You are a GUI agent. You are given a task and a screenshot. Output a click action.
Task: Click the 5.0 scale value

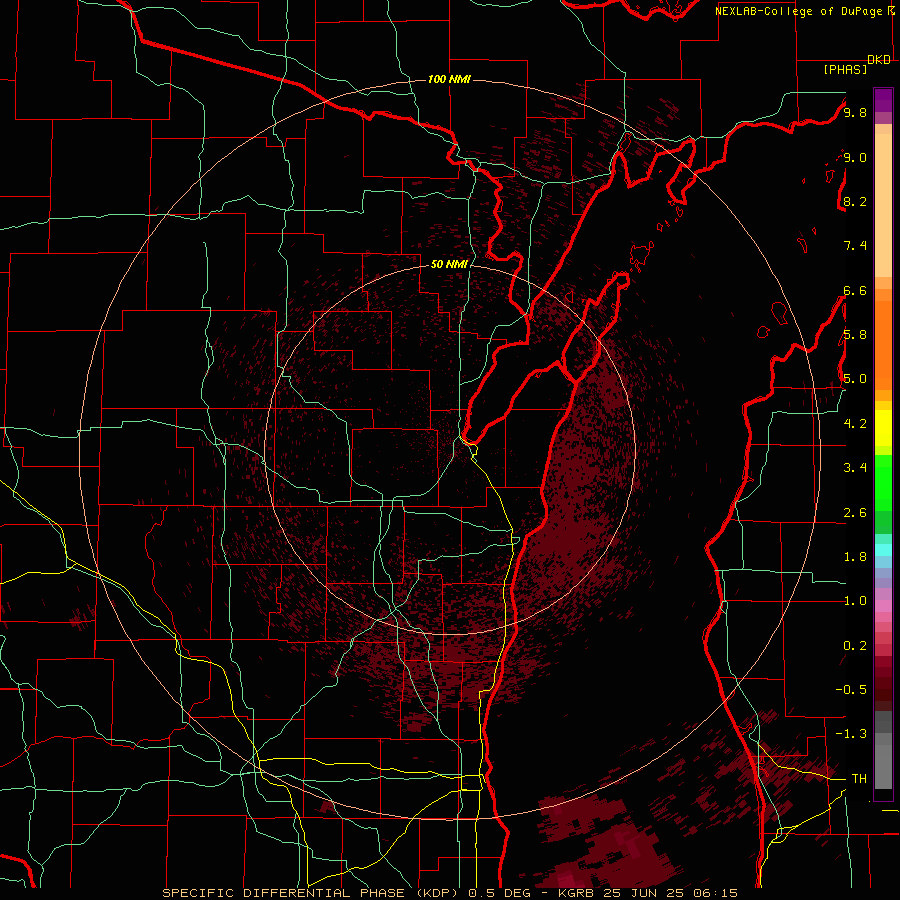pos(855,379)
